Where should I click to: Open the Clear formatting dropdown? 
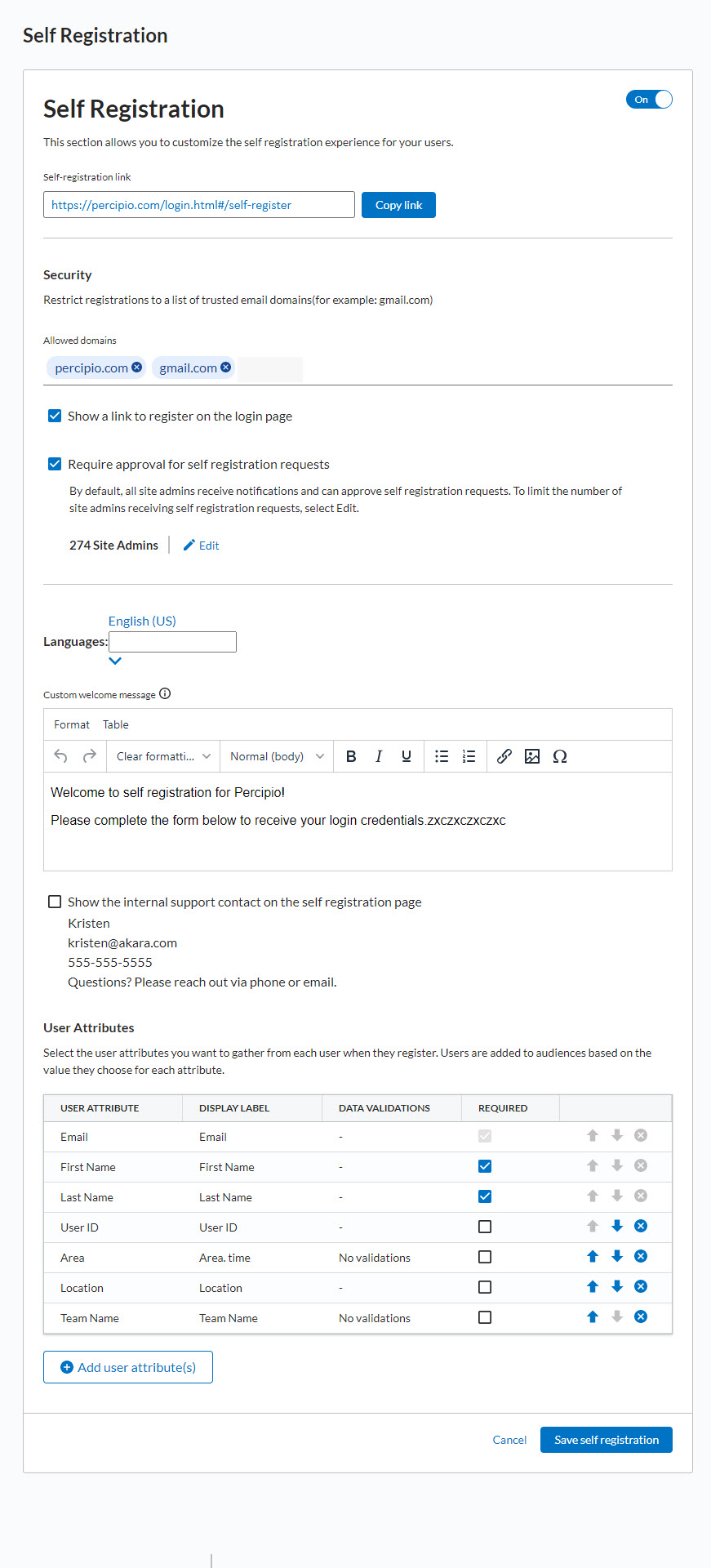[162, 756]
